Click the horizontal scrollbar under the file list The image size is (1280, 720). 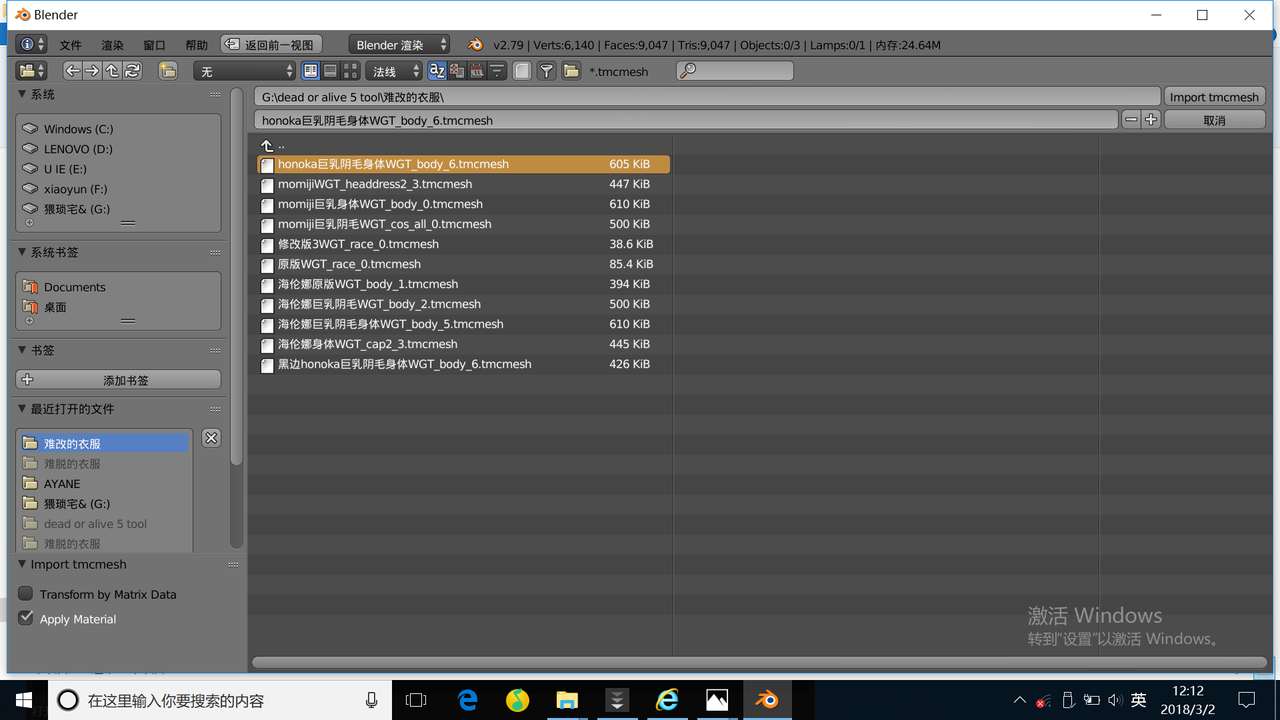point(759,662)
